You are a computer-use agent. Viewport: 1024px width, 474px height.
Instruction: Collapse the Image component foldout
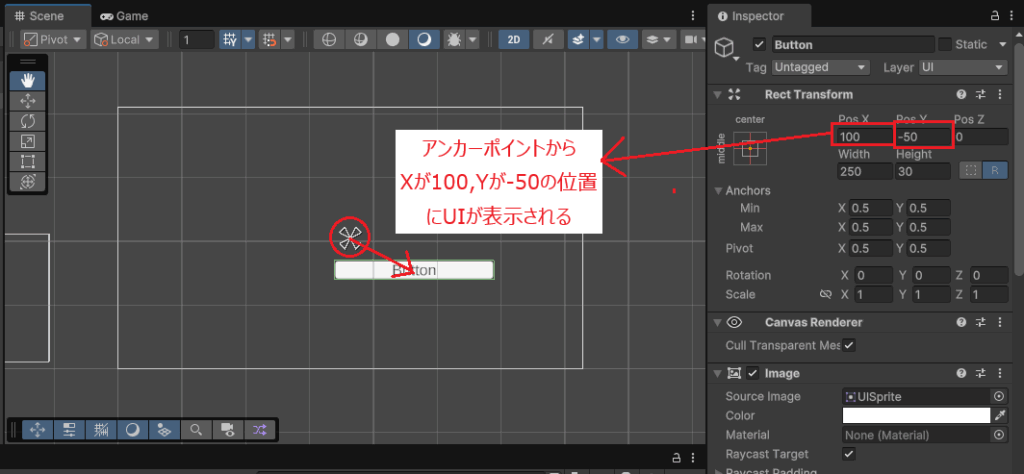pos(717,373)
